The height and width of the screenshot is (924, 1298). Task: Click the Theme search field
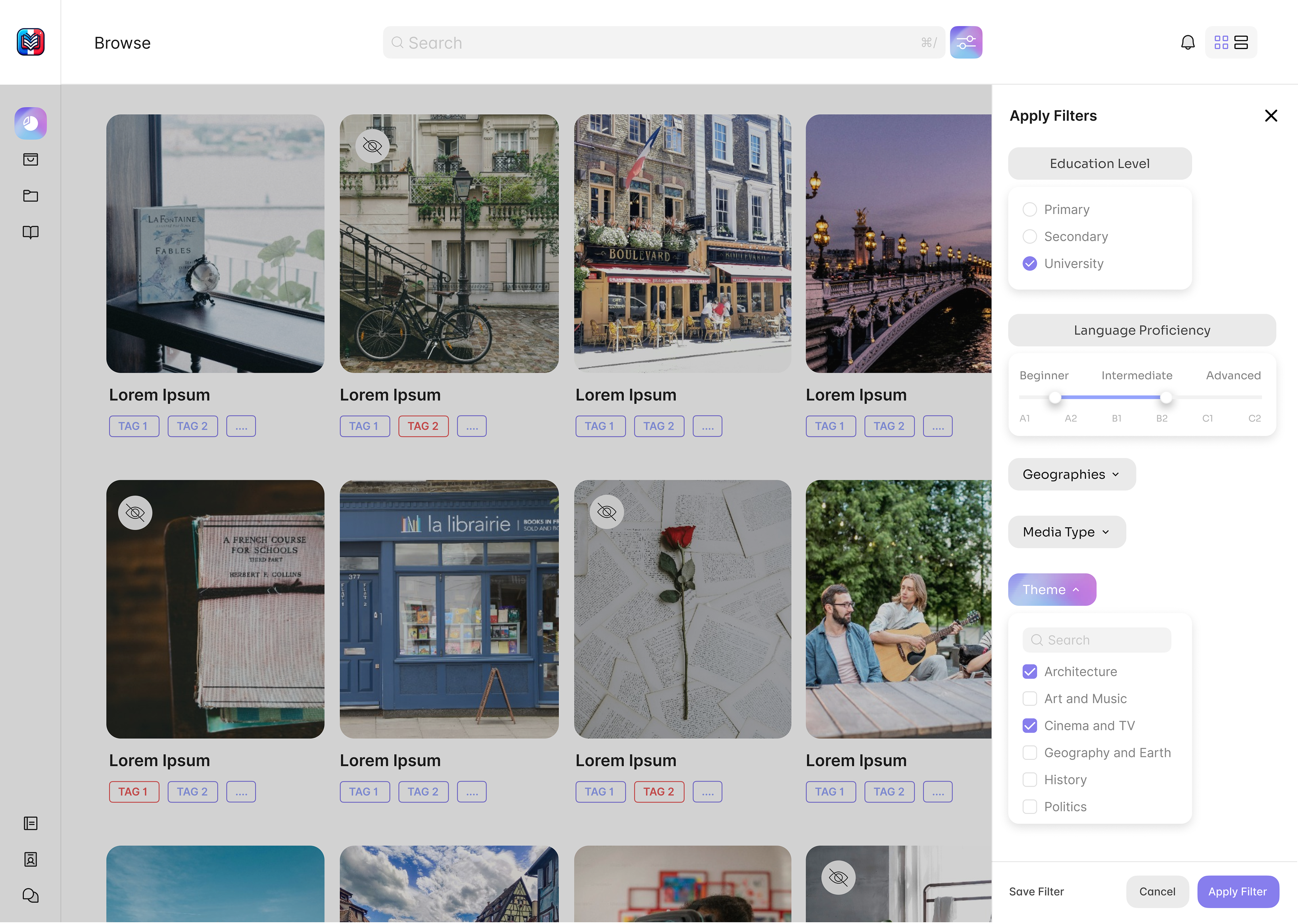[x=1097, y=641]
